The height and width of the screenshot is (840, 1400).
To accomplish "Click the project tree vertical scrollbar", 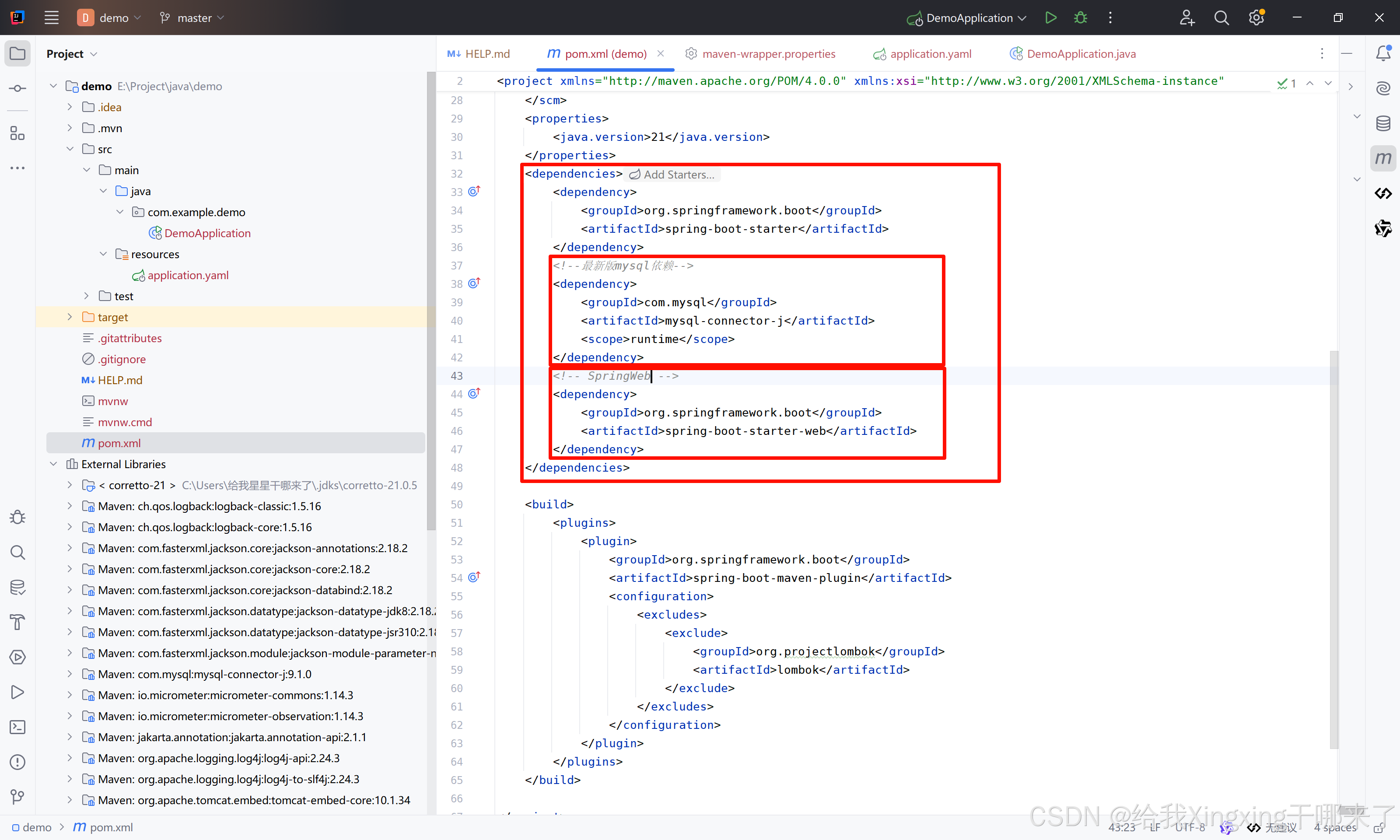I will tap(431, 300).
